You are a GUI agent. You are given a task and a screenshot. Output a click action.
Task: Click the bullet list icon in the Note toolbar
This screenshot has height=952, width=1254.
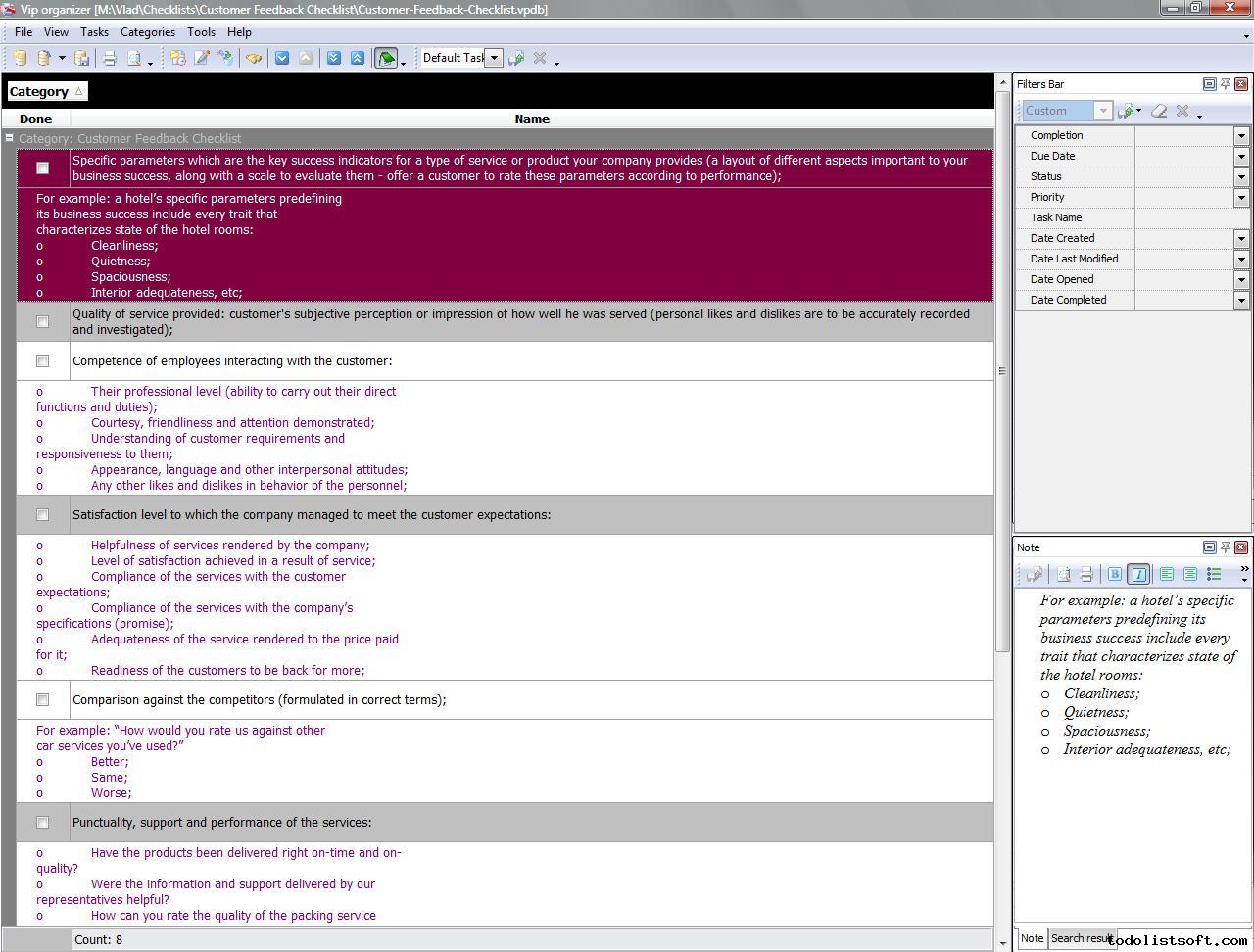coord(1214,574)
